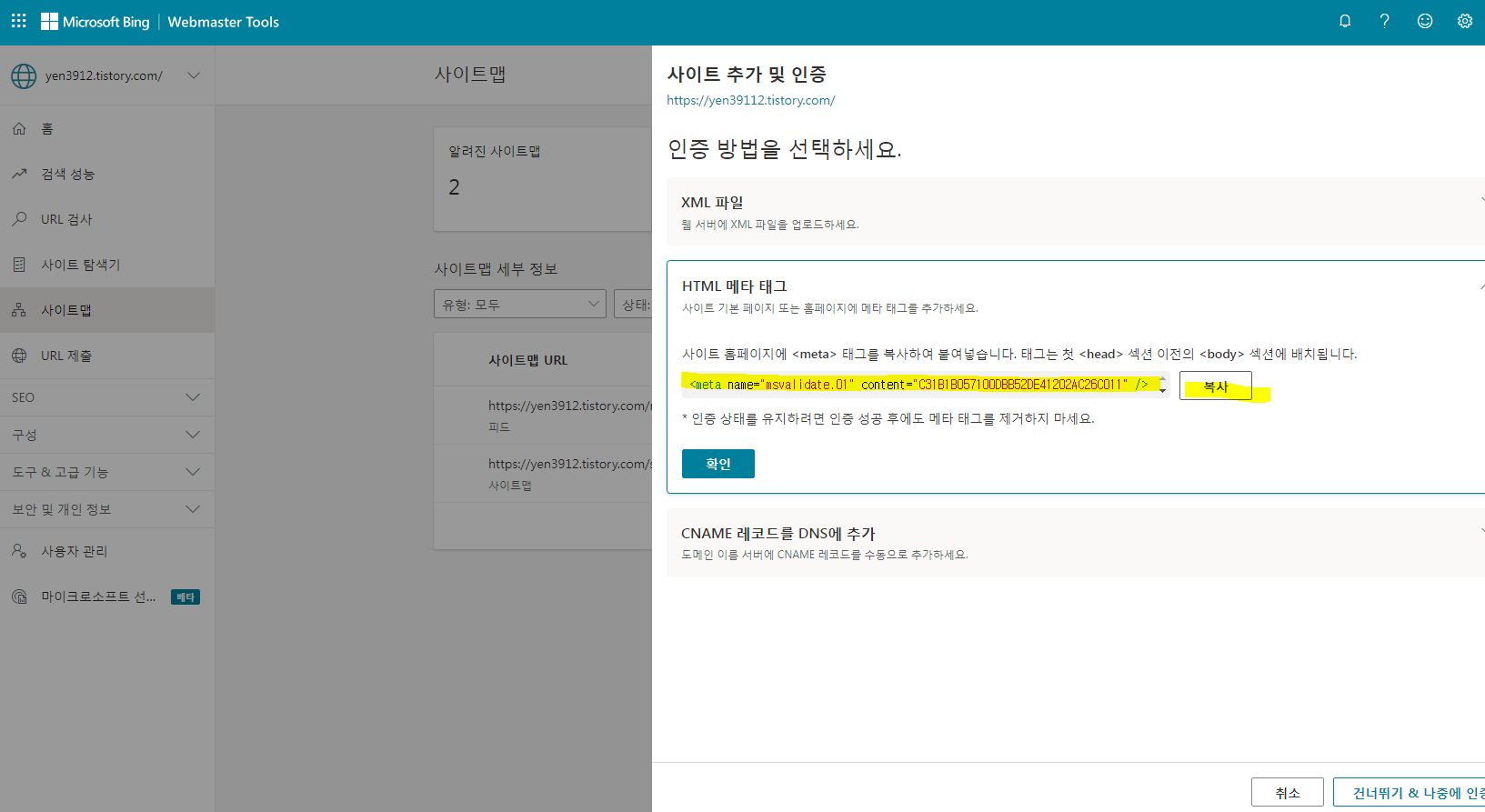
Task: Click the URL inspection magnifier icon
Action: click(19, 219)
